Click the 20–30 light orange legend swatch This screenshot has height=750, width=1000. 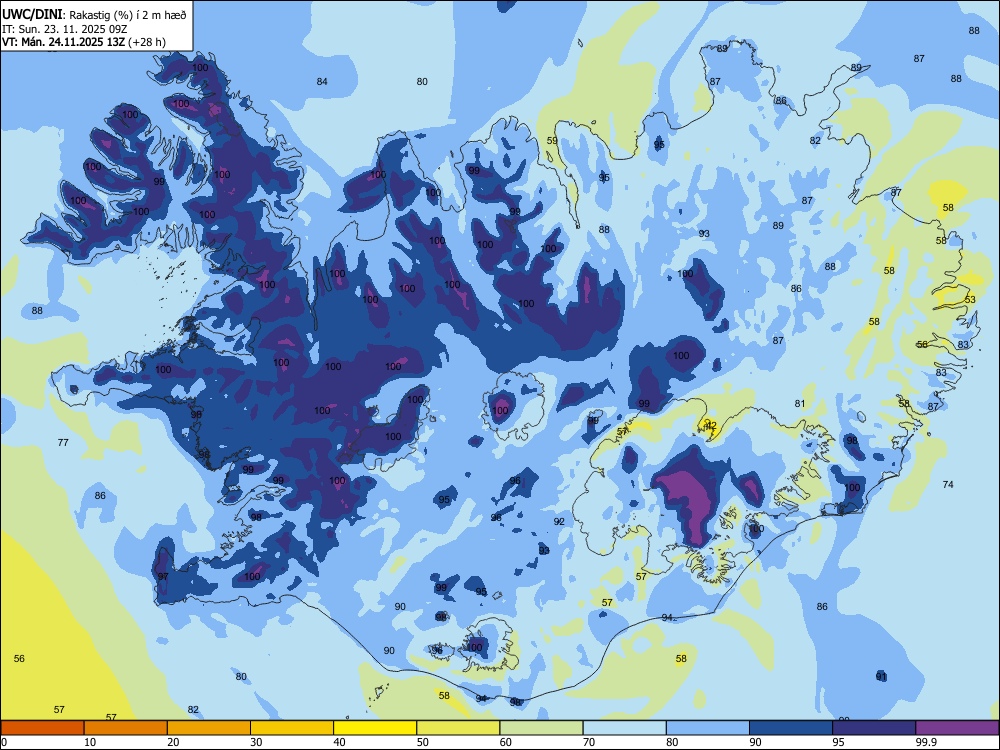[209, 728]
